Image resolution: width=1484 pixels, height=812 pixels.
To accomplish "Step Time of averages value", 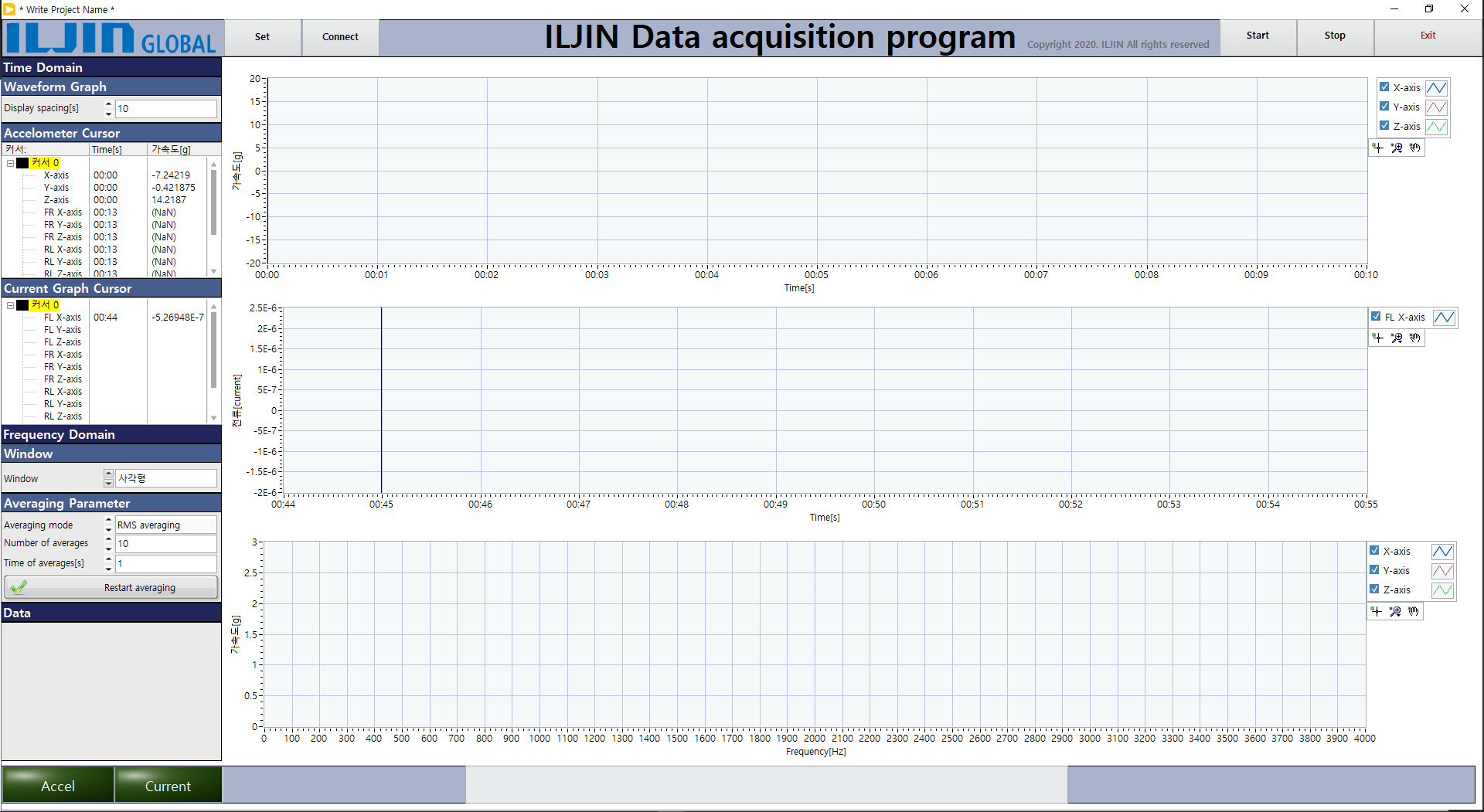I will [x=108, y=563].
